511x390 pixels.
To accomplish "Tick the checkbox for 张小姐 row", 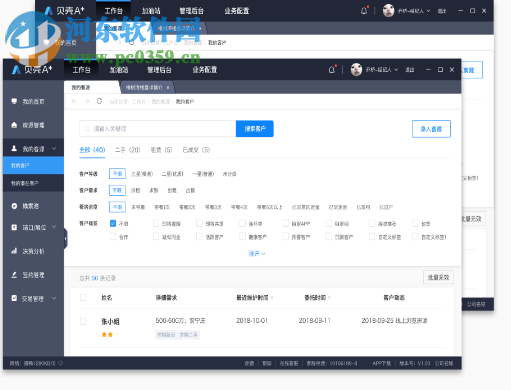I will point(83,321).
